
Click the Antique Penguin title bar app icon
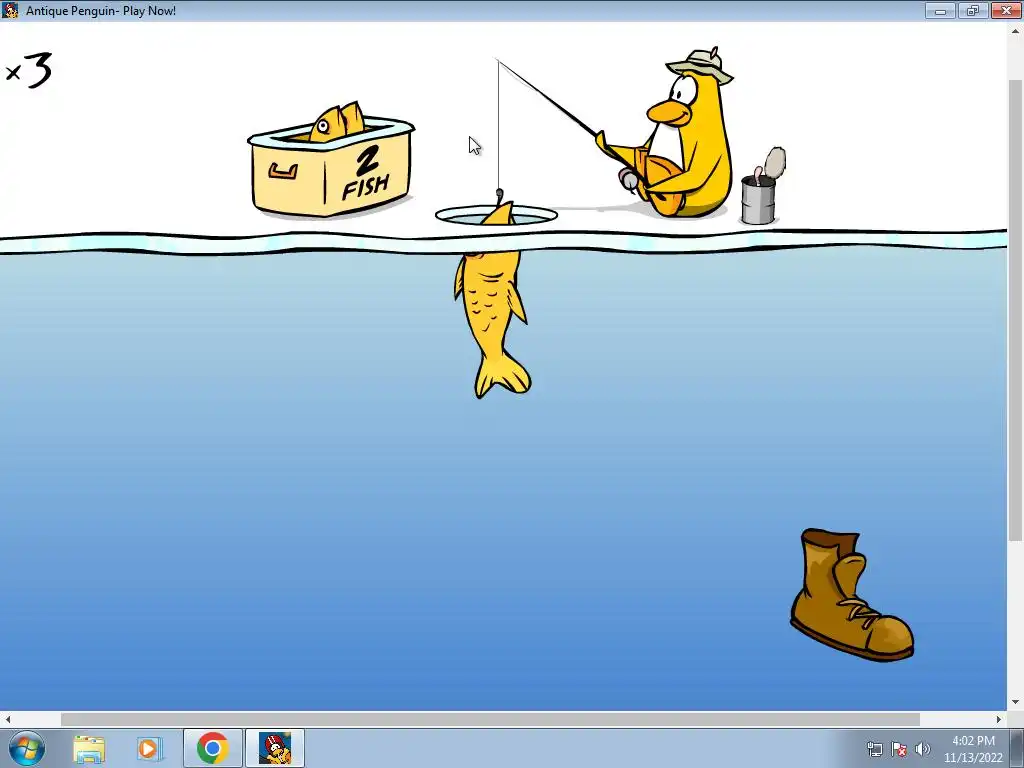10,10
